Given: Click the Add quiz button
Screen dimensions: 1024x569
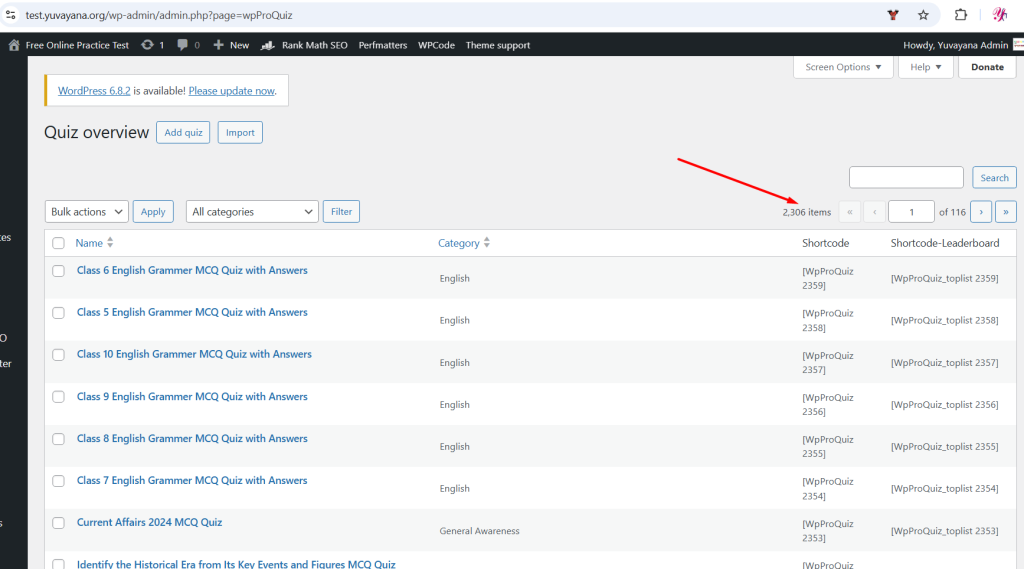Looking at the screenshot, I should coord(183,133).
